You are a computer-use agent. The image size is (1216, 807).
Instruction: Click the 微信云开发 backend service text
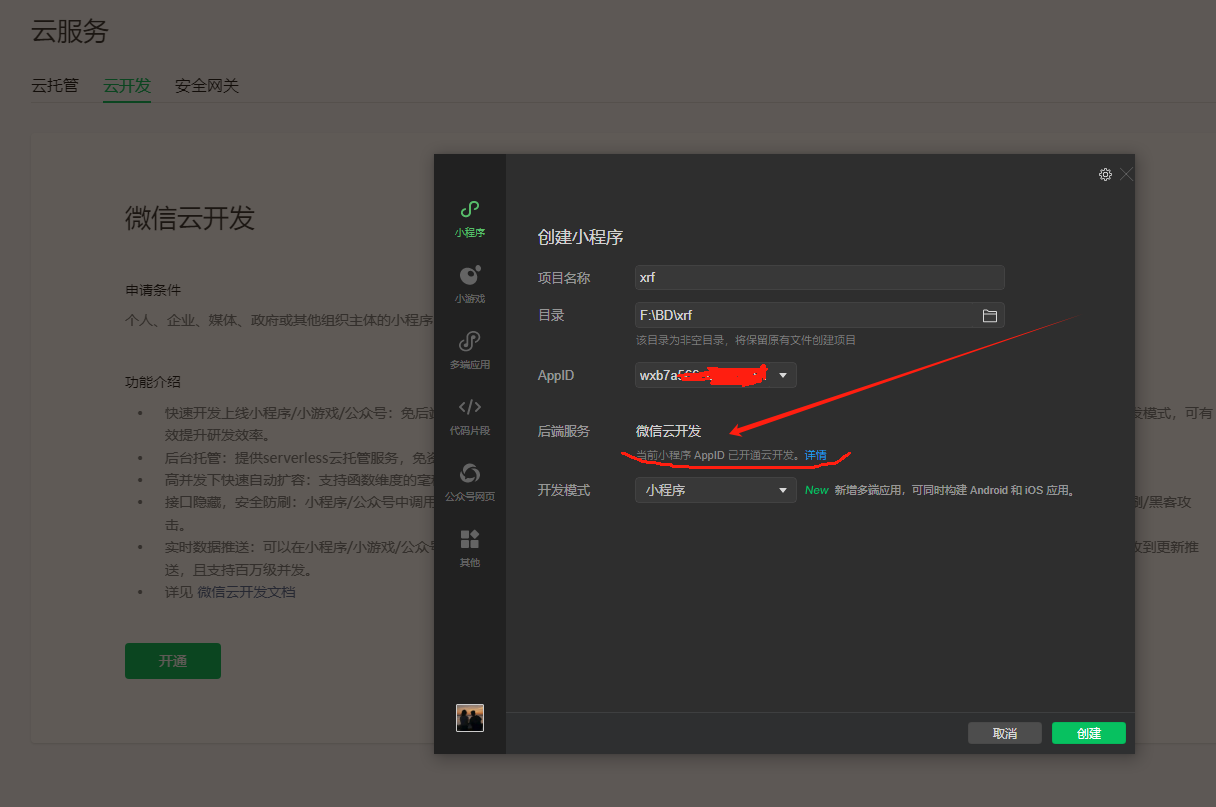(669, 431)
